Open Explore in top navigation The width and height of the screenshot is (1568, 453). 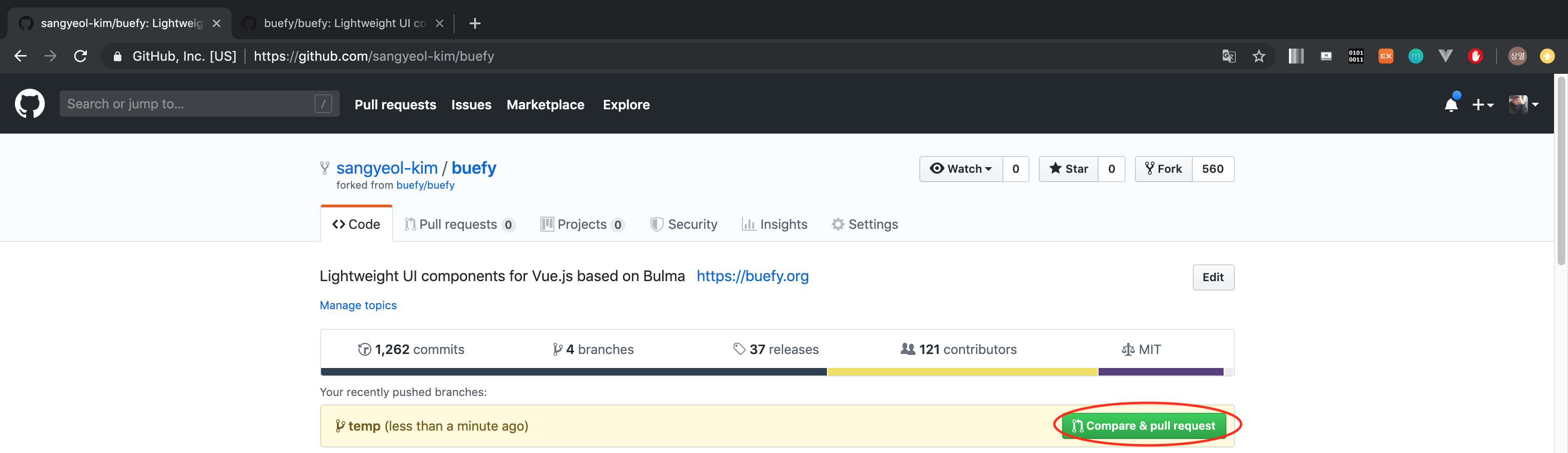click(x=626, y=105)
